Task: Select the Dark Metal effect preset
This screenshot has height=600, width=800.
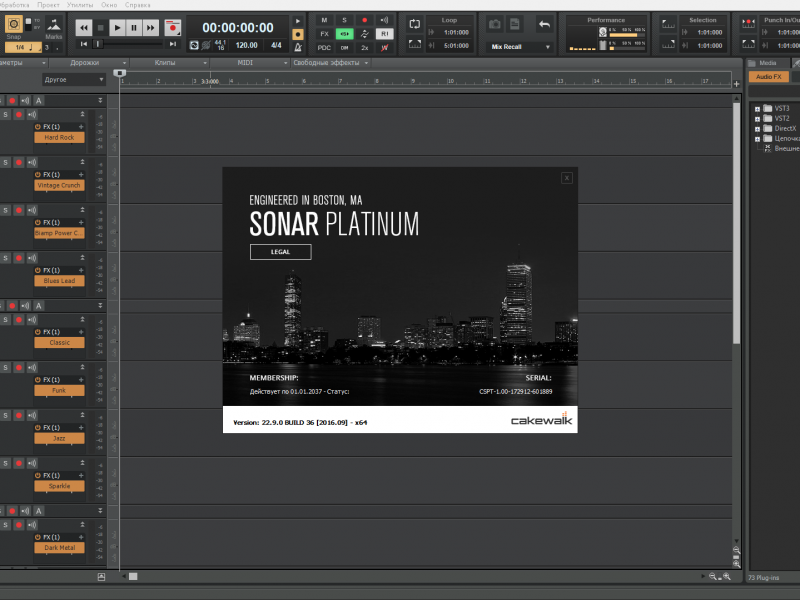Action: point(59,548)
